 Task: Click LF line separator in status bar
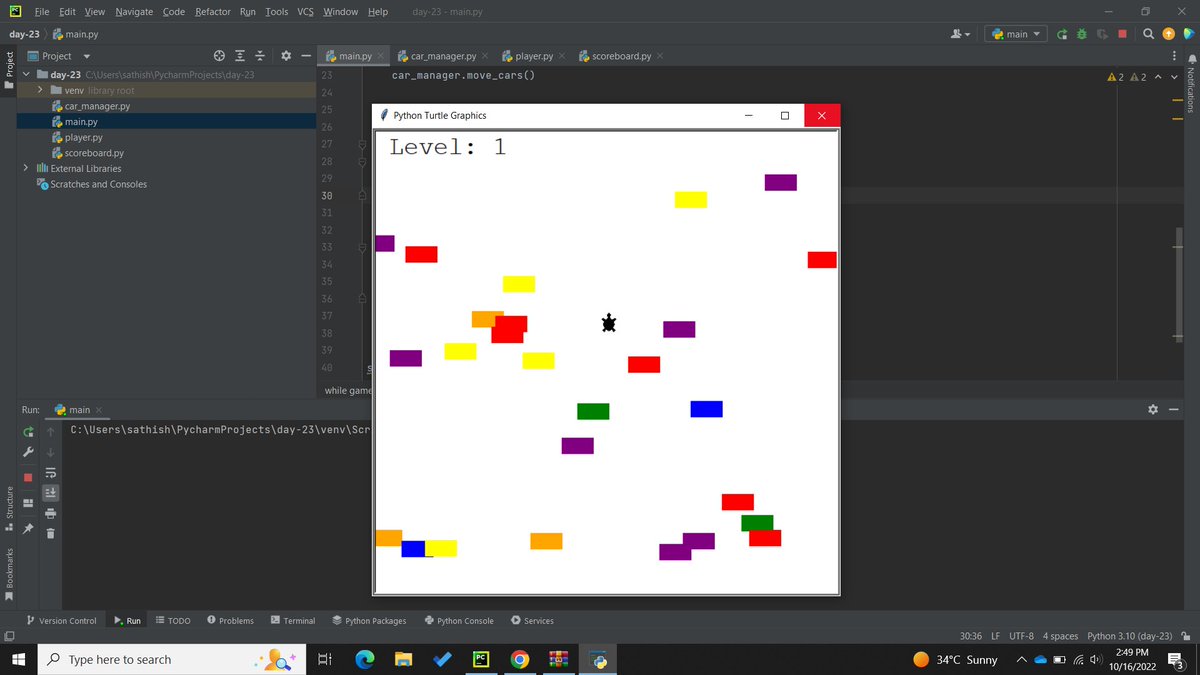tap(995, 636)
